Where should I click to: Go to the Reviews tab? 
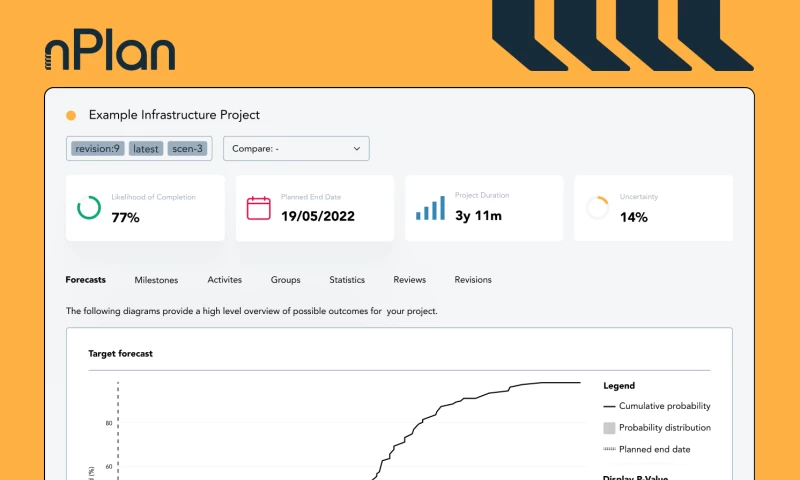410,280
